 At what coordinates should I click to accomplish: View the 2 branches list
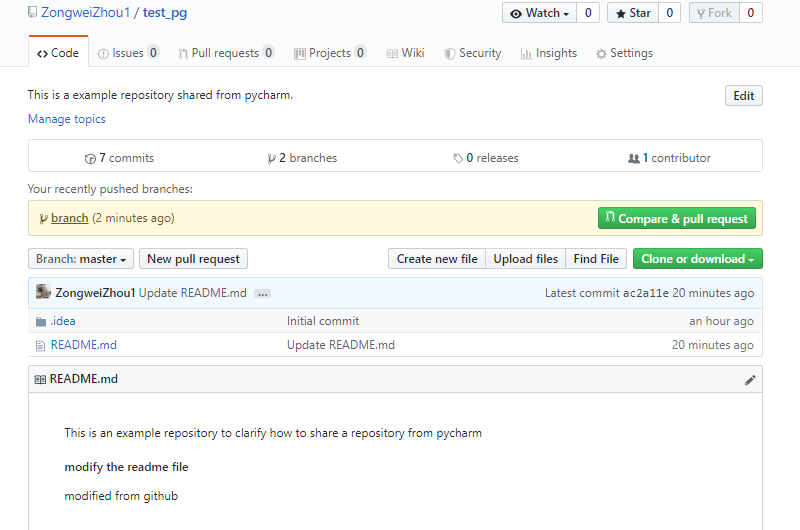(x=302, y=158)
